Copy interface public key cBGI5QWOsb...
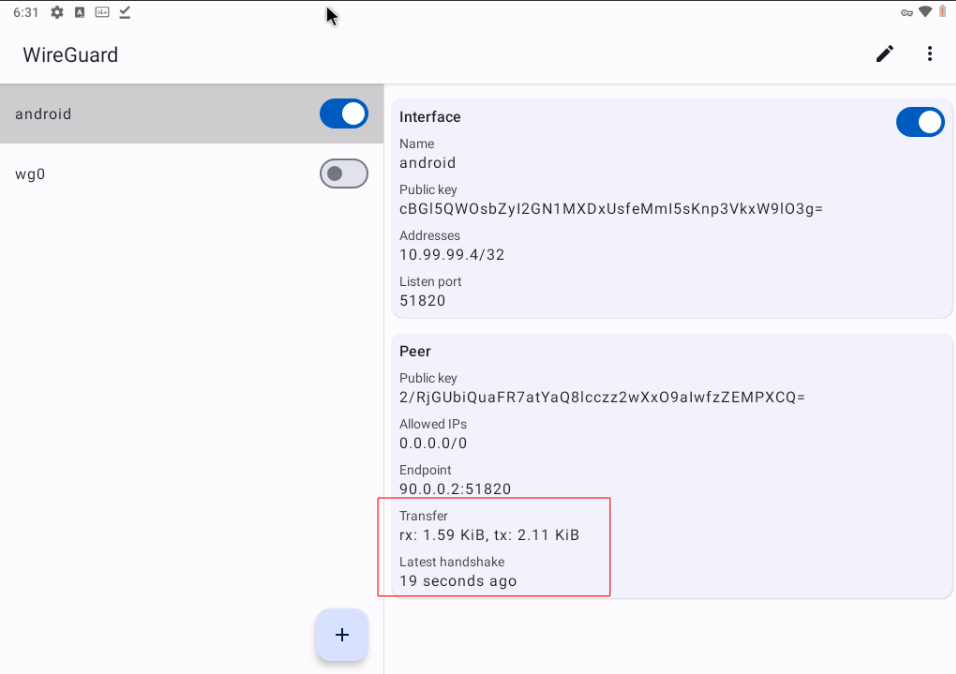The image size is (956, 674). click(611, 209)
